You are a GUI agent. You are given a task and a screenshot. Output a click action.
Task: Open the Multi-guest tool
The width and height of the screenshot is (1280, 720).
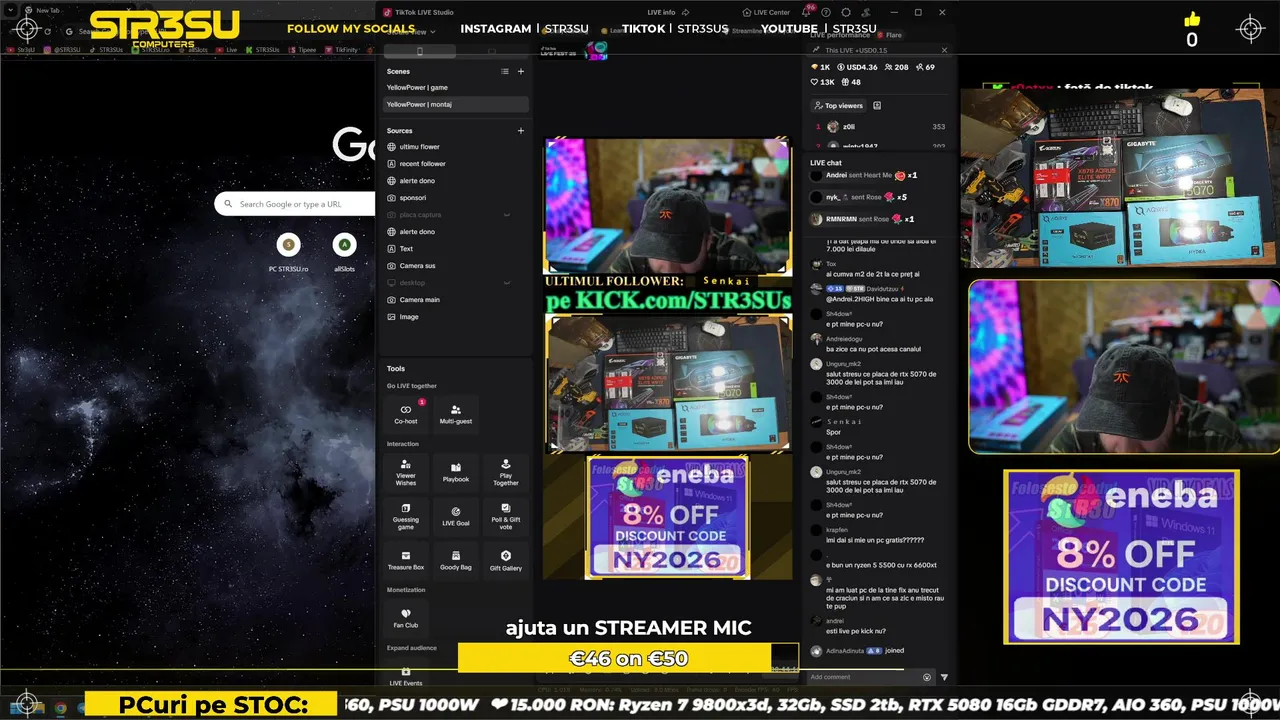click(x=456, y=414)
